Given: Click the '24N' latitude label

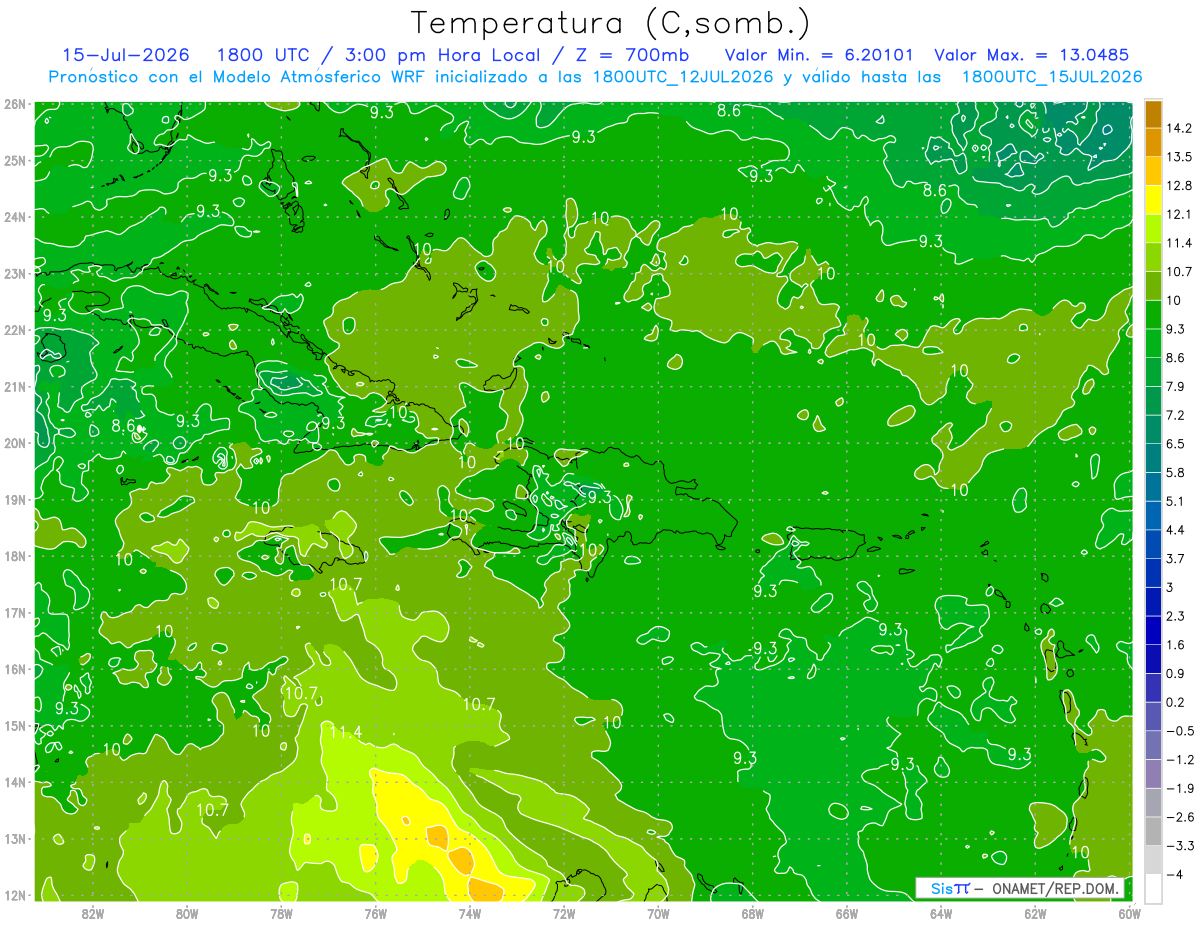Looking at the screenshot, I should pyautogui.click(x=14, y=217).
